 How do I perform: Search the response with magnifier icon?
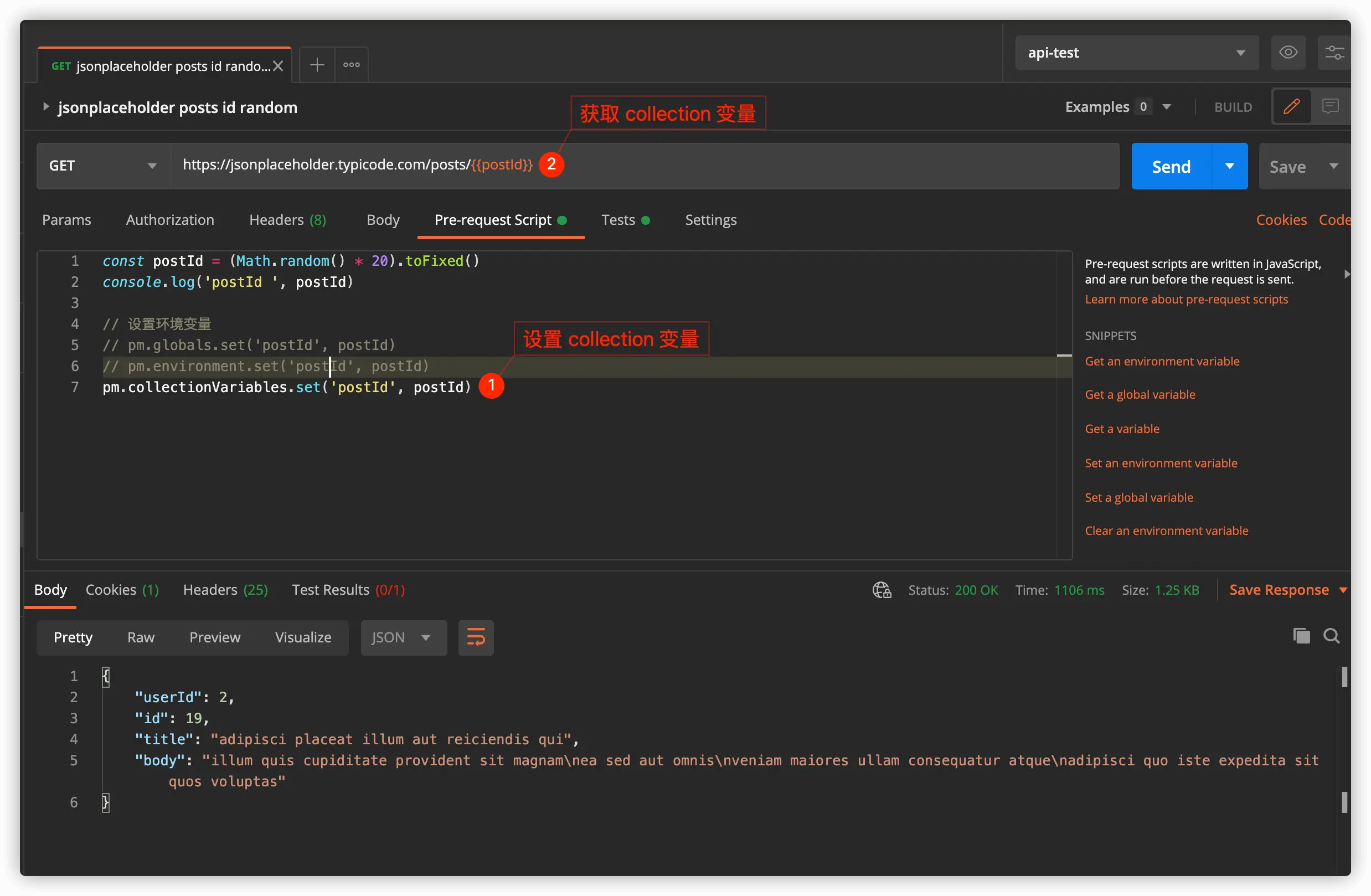click(x=1331, y=636)
